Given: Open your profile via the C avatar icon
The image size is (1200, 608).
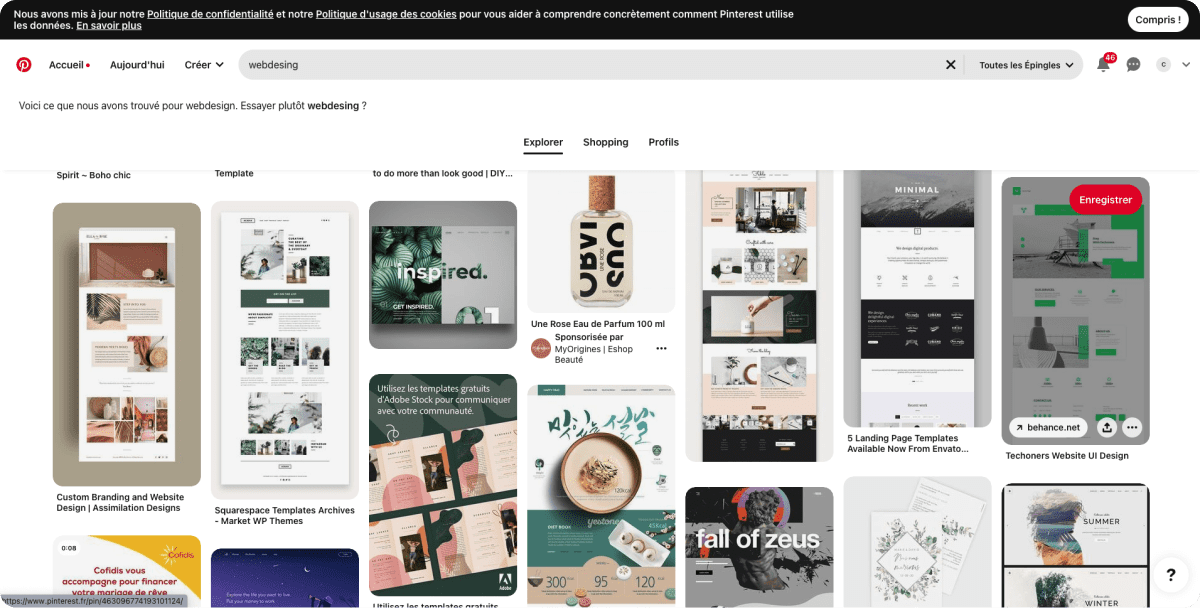Looking at the screenshot, I should tap(1163, 64).
